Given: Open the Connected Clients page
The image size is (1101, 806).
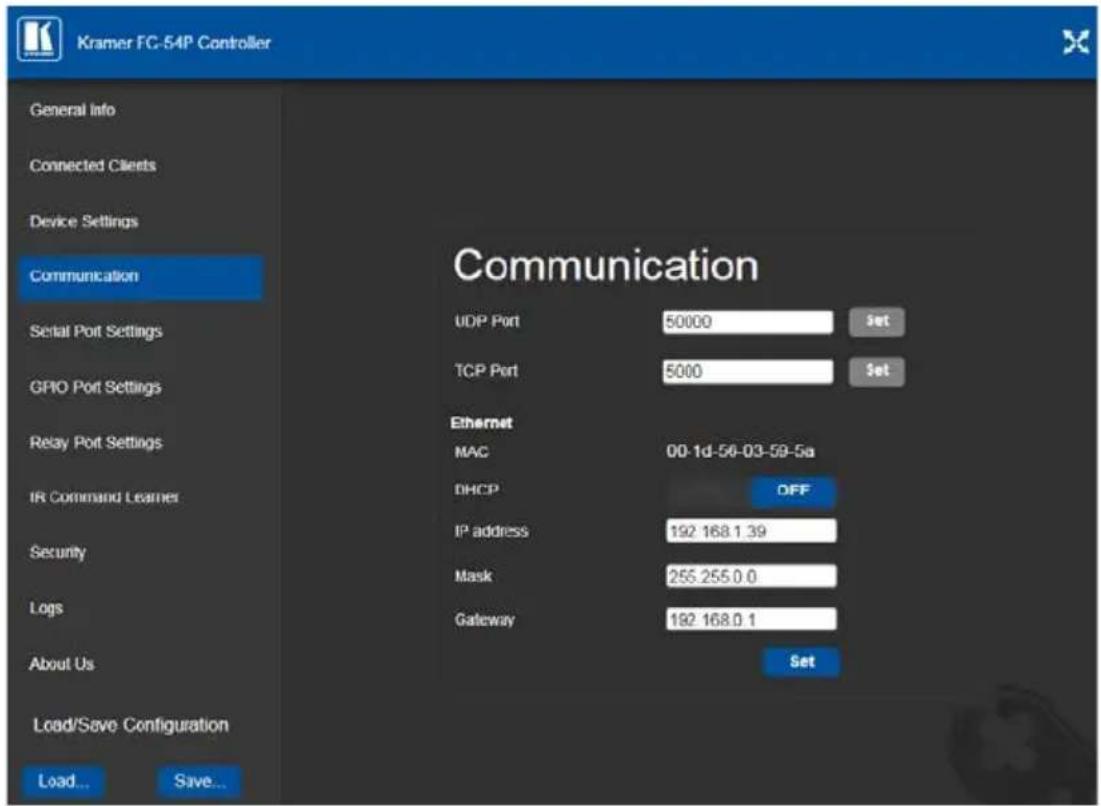Looking at the screenshot, I should click(x=93, y=166).
